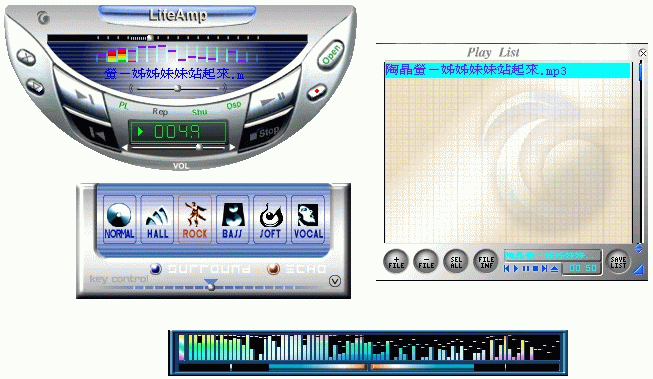
Task: Click the SAVE LIST button
Action: pos(618,262)
